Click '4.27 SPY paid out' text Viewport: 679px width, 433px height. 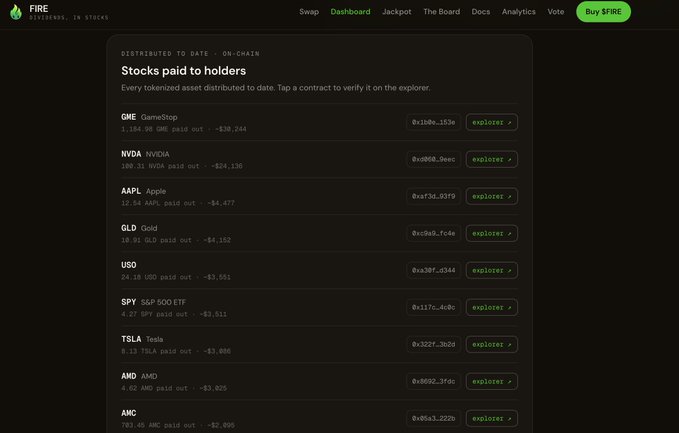click(155, 314)
